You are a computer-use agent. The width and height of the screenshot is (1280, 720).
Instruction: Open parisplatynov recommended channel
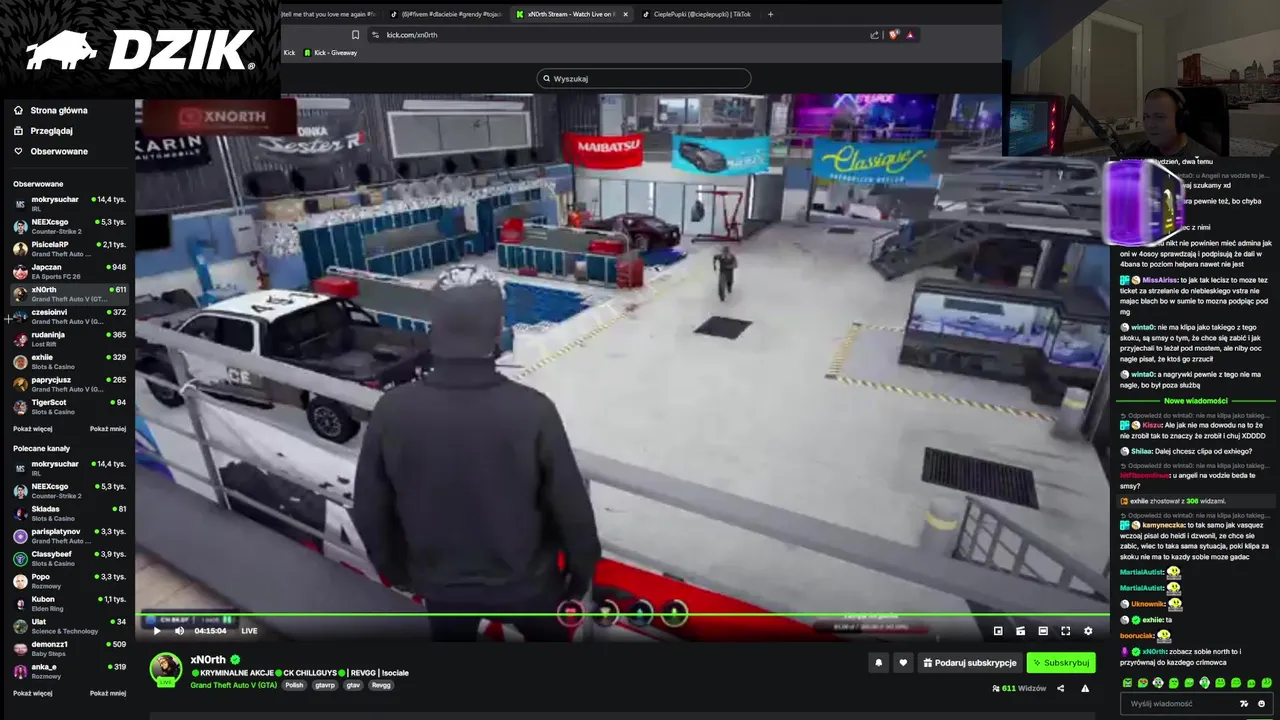pyautogui.click(x=69, y=536)
